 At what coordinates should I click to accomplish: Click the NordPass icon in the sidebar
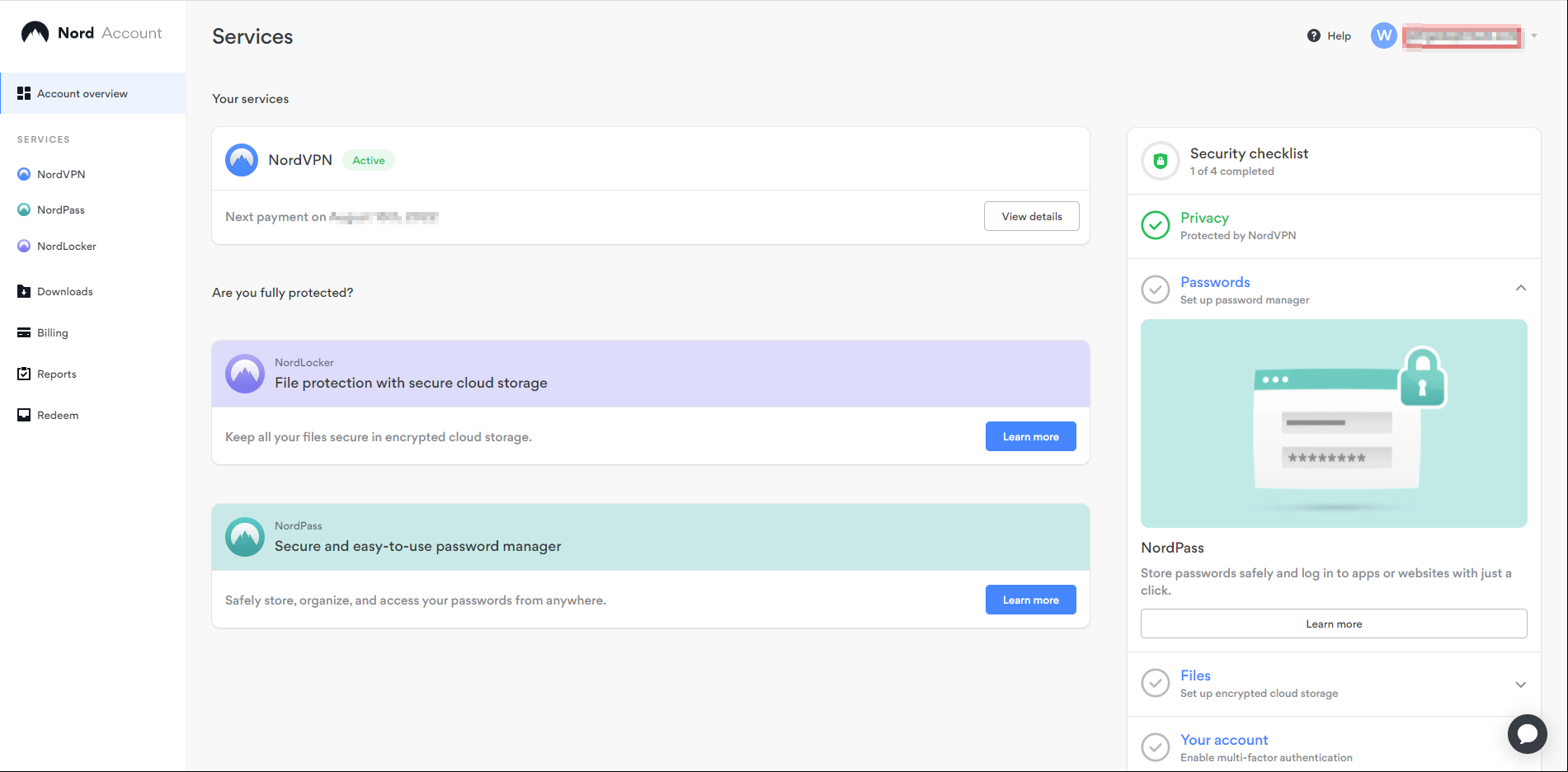point(24,209)
